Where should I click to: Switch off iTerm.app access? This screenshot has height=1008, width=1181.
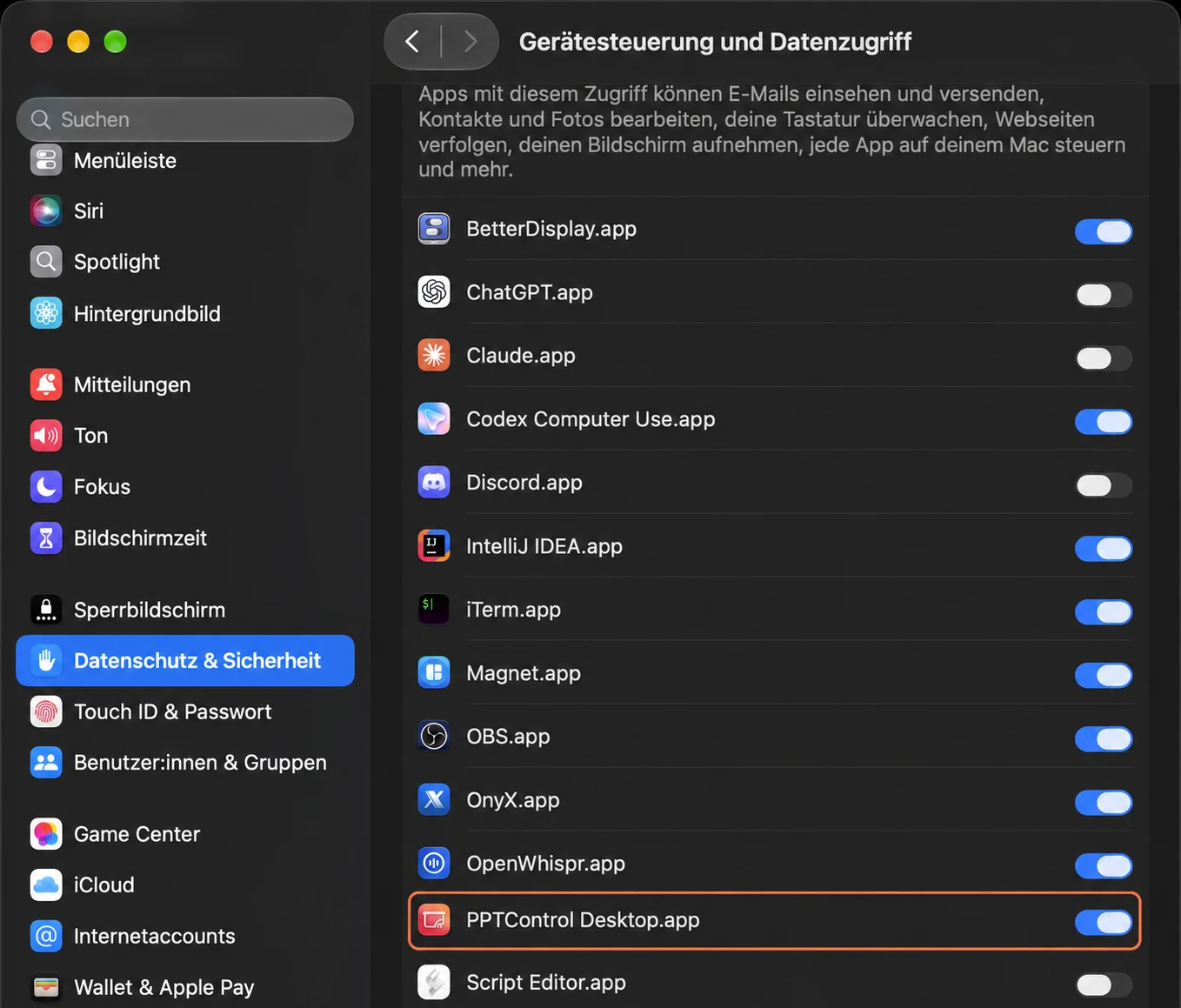tap(1104, 612)
